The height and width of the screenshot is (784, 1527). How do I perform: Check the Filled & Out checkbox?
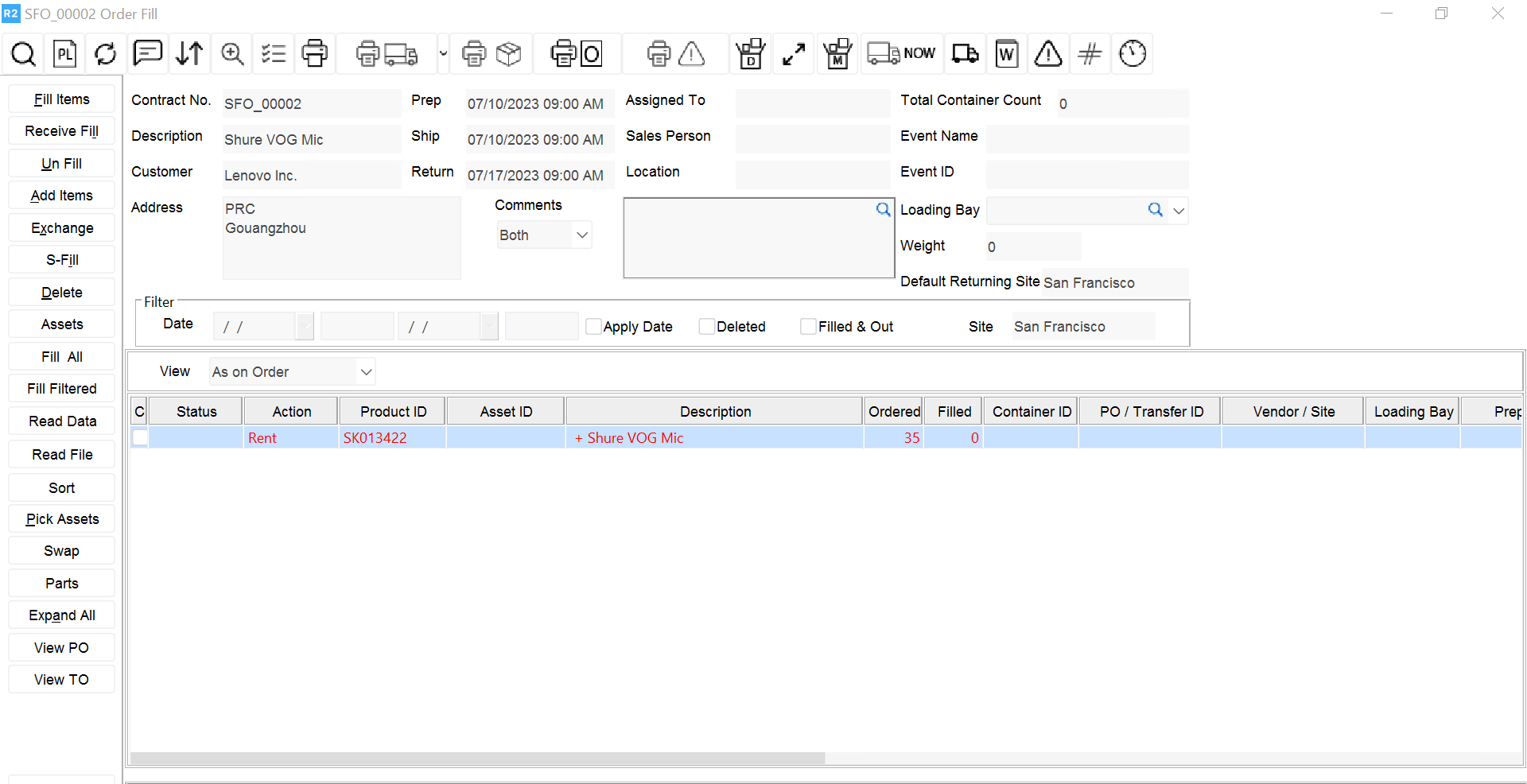(808, 327)
